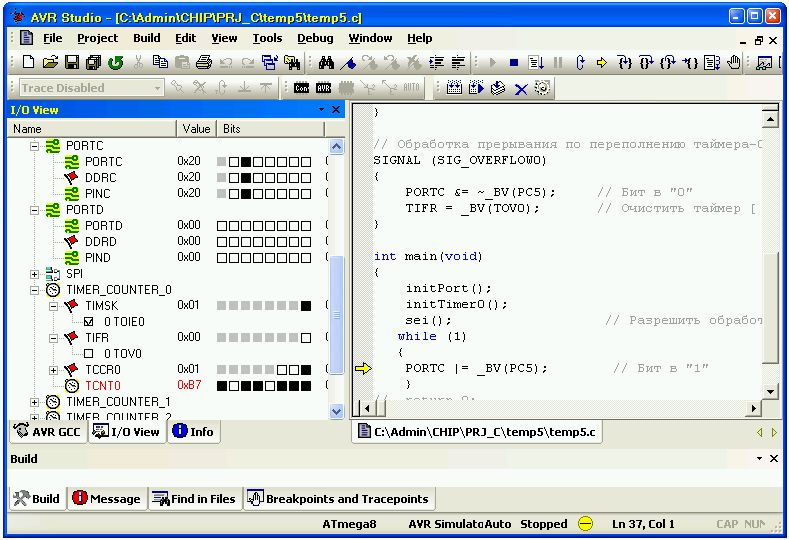Open the Trace Disabled dropdown
This screenshot has width=789, height=540.
coord(157,88)
